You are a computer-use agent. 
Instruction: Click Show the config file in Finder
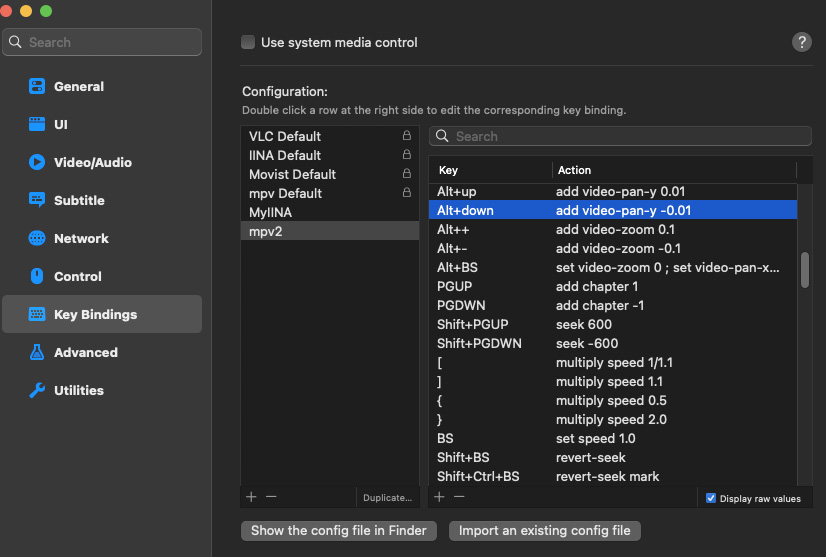coord(339,530)
